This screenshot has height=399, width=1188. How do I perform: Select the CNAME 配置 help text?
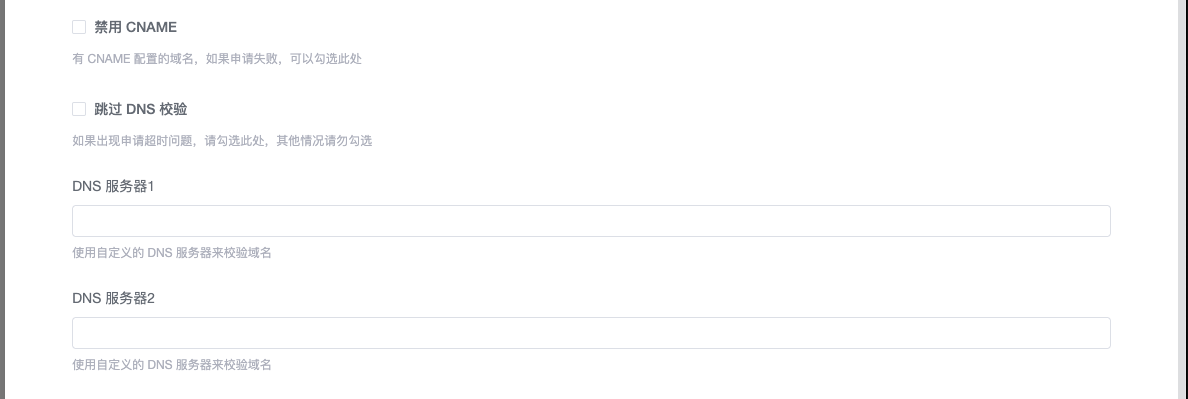click(x=217, y=59)
